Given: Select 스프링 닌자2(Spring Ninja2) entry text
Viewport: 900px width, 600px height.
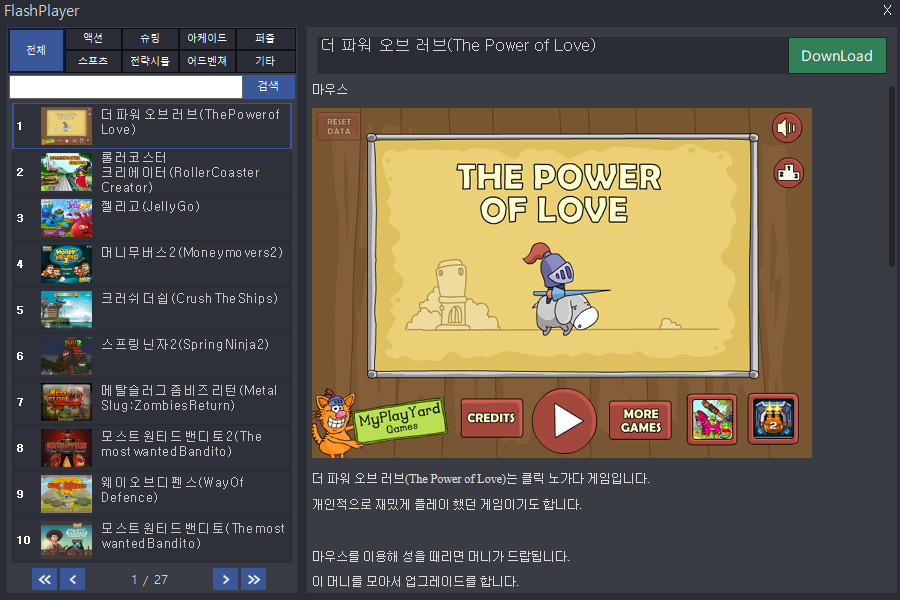Looking at the screenshot, I should (185, 344).
